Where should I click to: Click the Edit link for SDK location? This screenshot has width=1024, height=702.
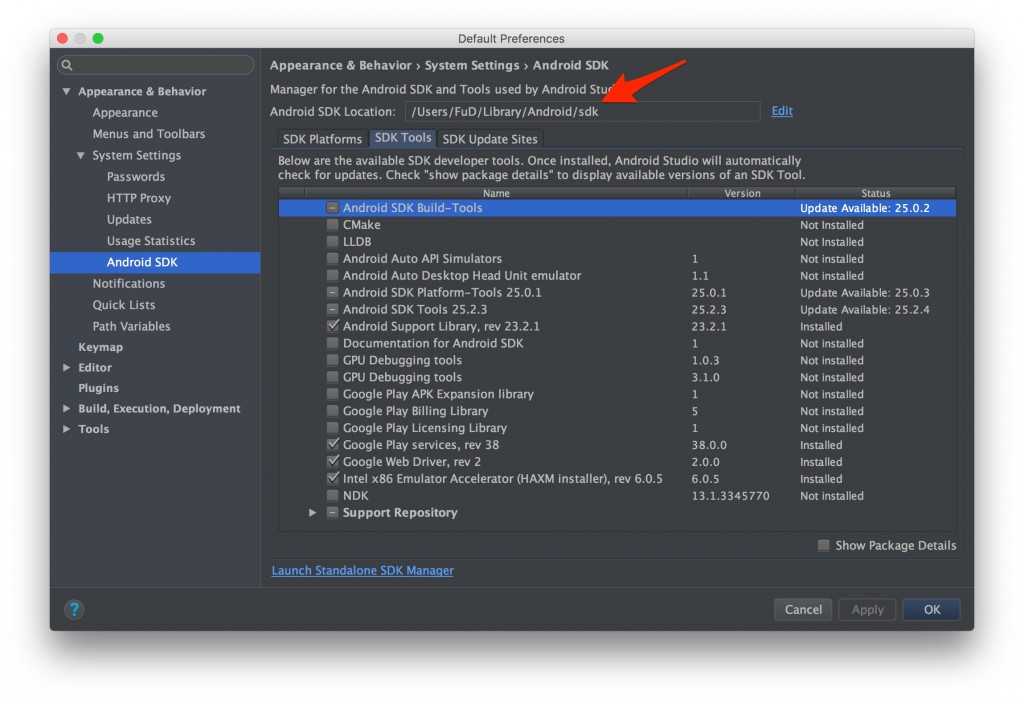tap(782, 110)
